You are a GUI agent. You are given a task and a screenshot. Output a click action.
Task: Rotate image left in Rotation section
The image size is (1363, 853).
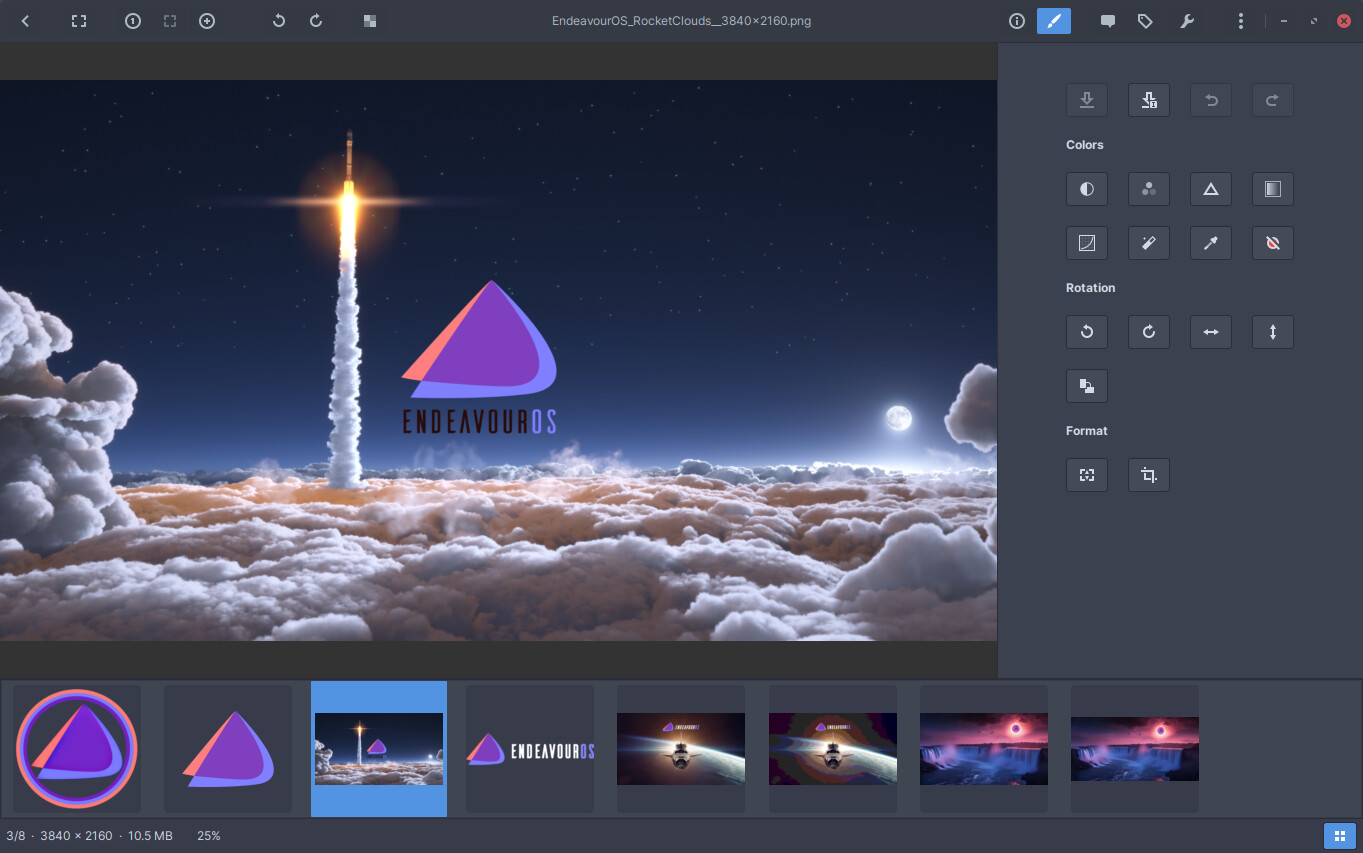(x=1087, y=332)
